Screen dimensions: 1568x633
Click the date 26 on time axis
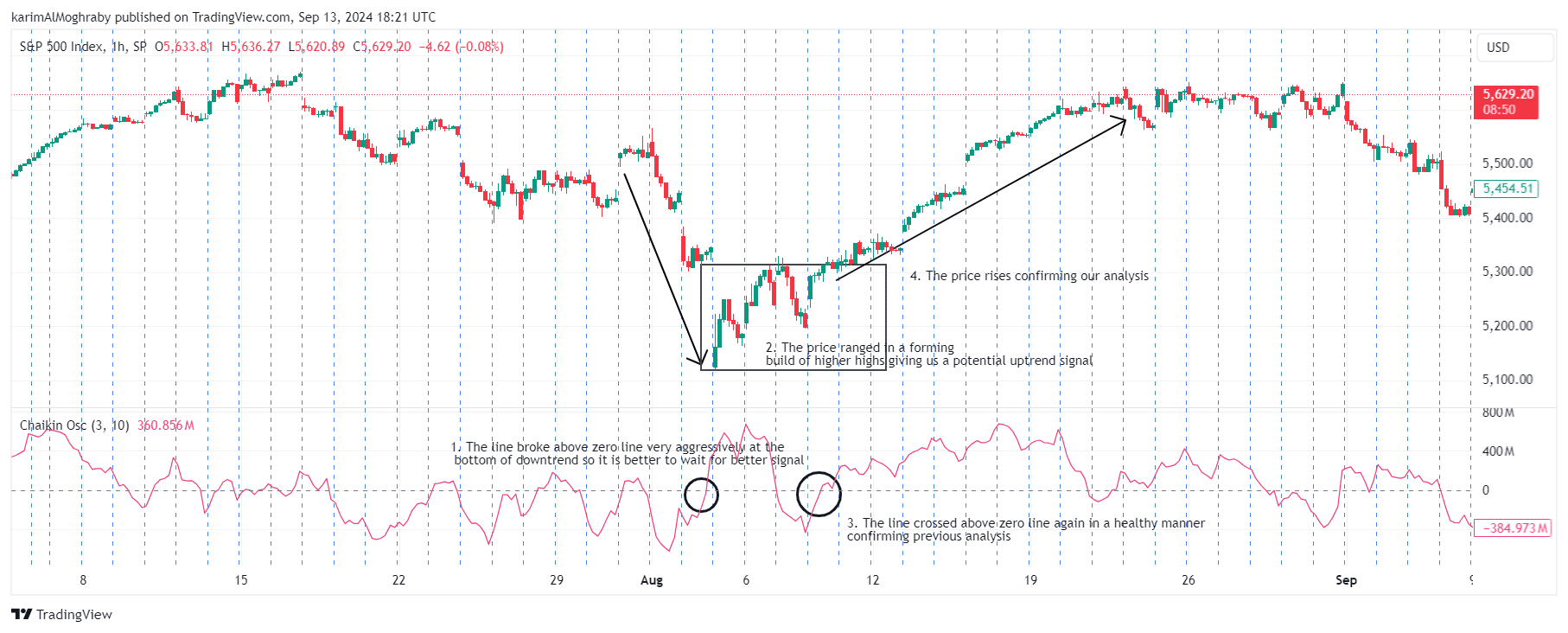coord(1189,580)
